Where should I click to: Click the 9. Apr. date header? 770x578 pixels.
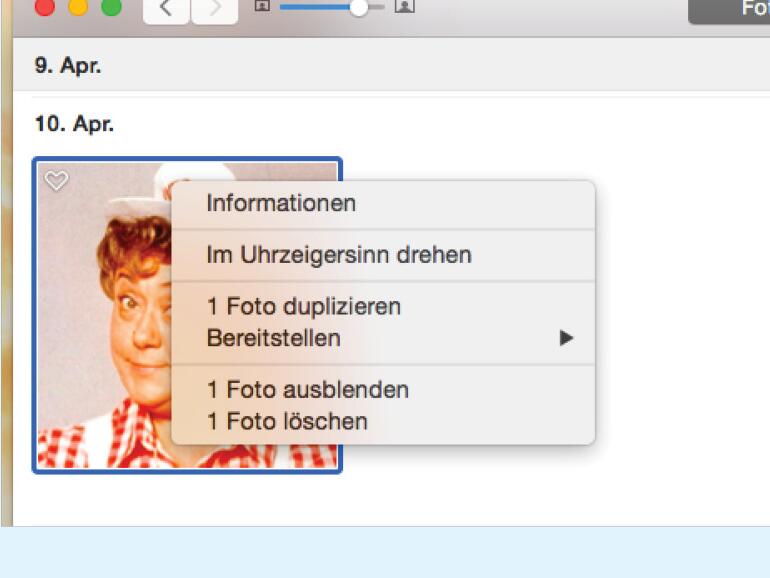tap(67, 67)
